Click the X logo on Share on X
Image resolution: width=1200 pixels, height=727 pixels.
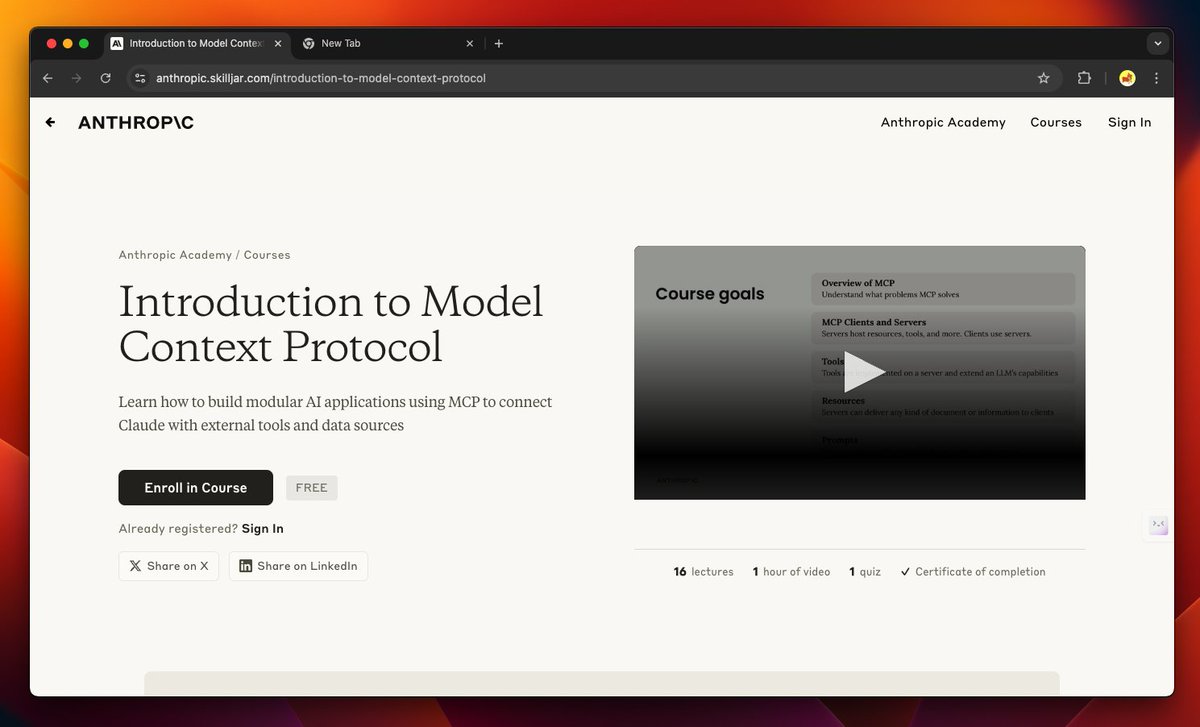pyautogui.click(x=135, y=566)
